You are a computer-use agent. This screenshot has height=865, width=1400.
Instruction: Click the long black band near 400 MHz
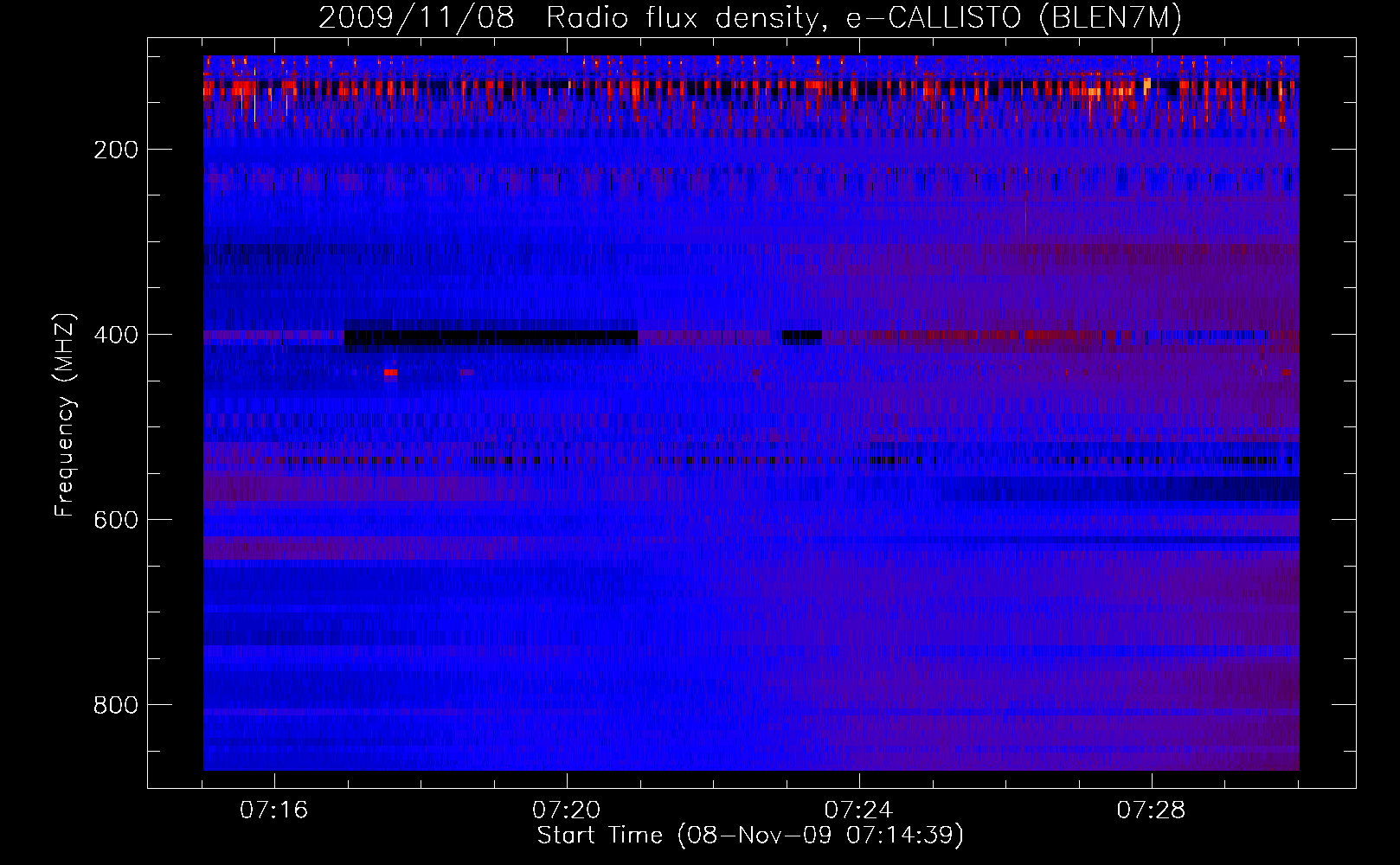tap(491, 337)
